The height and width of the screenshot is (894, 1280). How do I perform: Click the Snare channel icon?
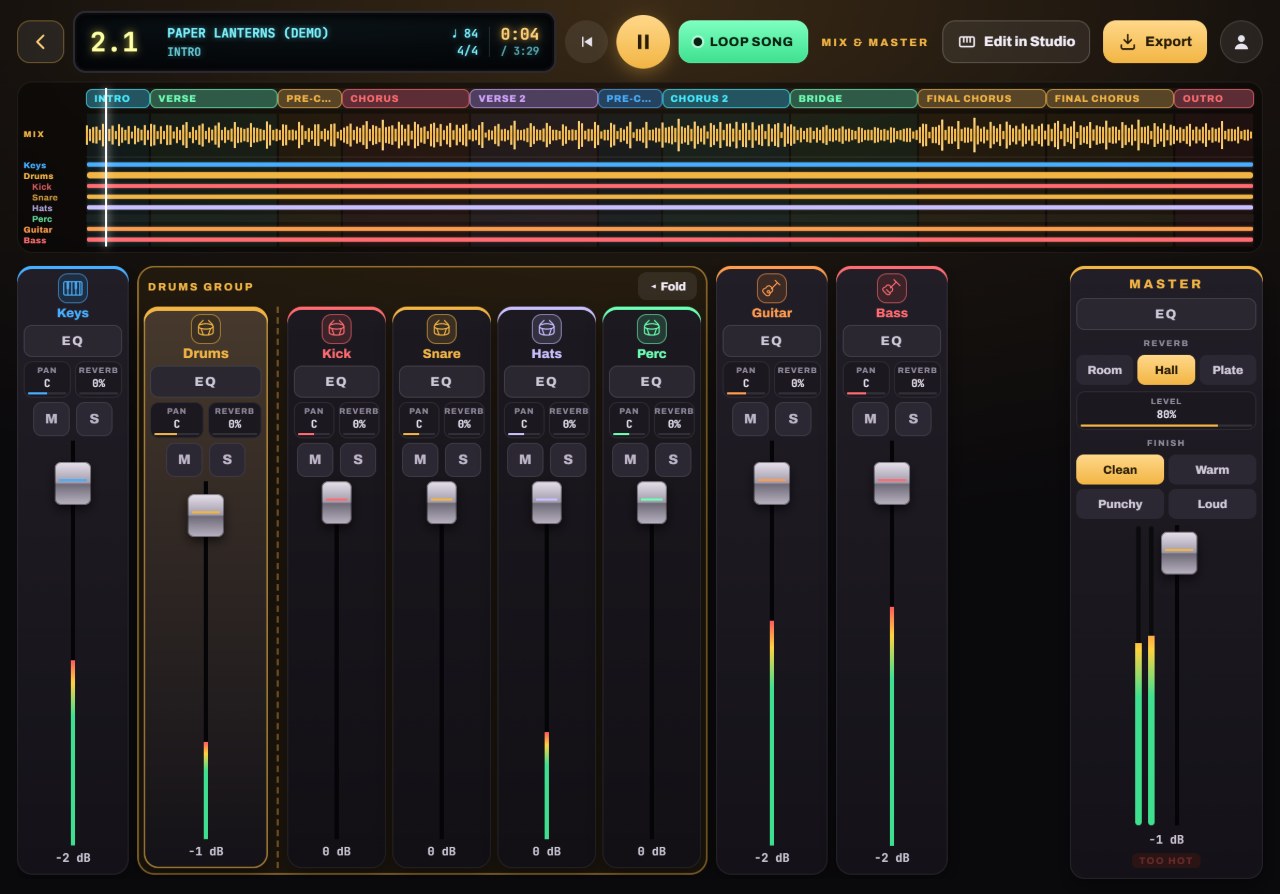coord(442,329)
